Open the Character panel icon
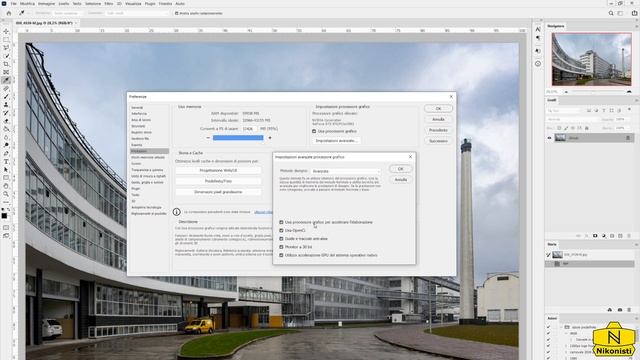This screenshot has width=640, height=360. click(x=538, y=29)
